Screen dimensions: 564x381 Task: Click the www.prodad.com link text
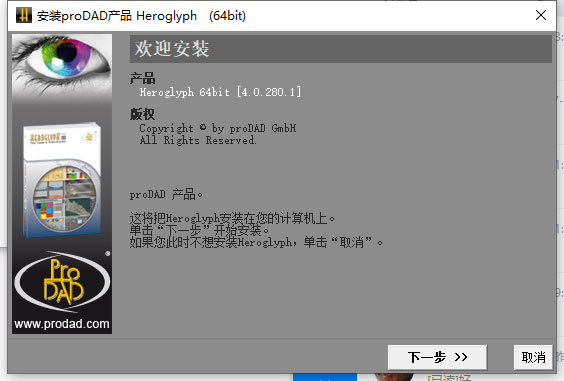click(62, 324)
